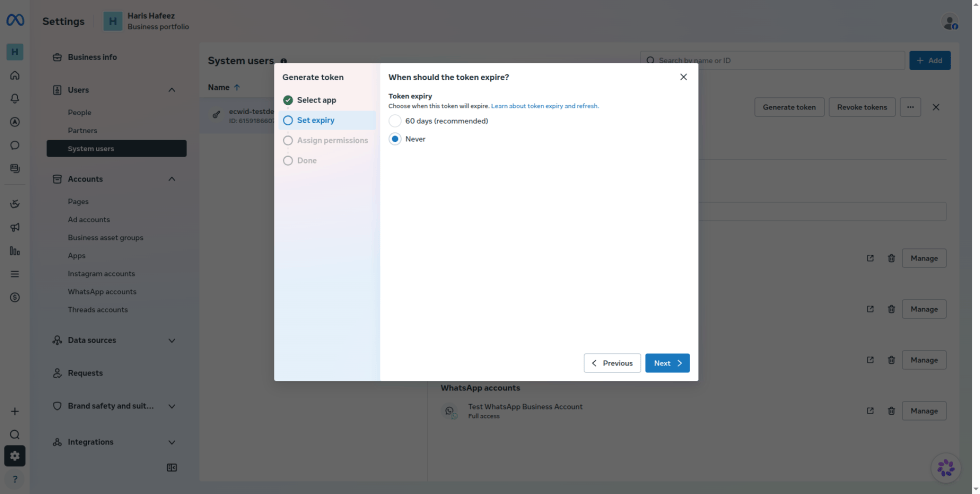Screen dimensions: 980x494
Task: Click the Previous button
Action: [612, 363]
